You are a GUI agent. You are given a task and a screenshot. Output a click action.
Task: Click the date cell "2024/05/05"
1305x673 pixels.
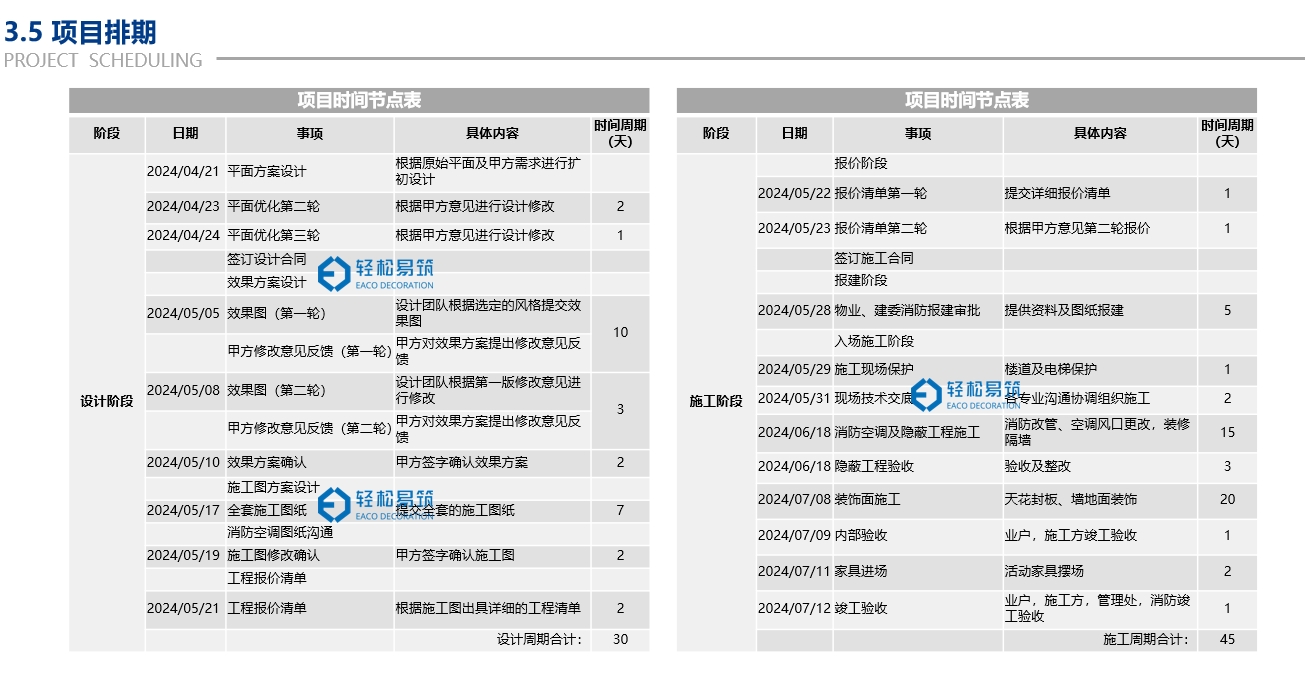coord(183,314)
